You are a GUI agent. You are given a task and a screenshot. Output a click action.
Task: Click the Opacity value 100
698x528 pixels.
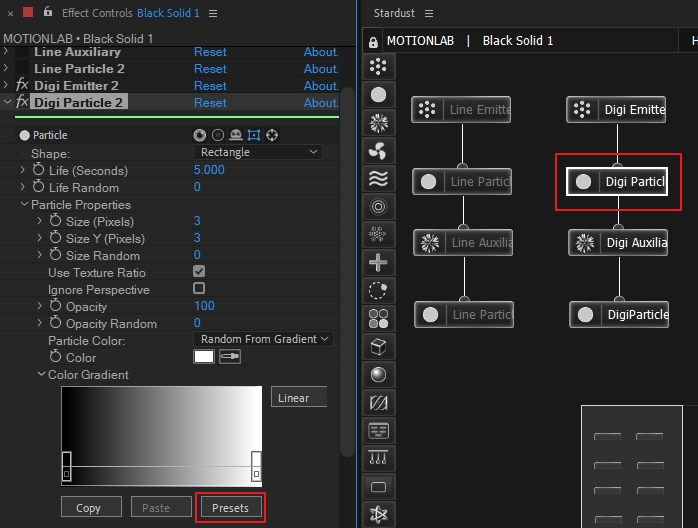(x=204, y=306)
